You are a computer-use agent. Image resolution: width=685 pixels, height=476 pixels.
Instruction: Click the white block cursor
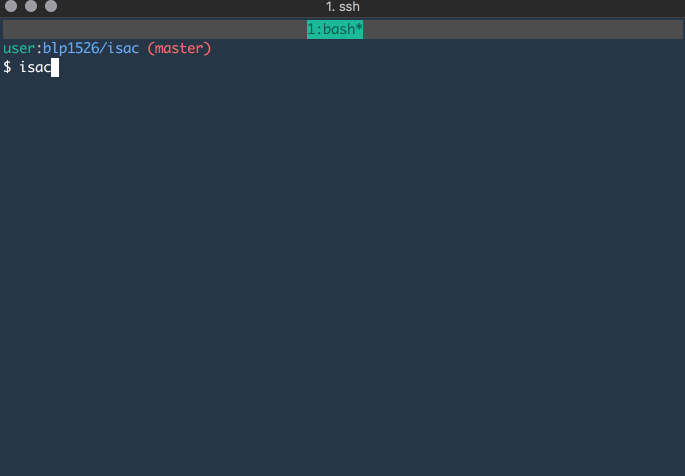coord(55,68)
